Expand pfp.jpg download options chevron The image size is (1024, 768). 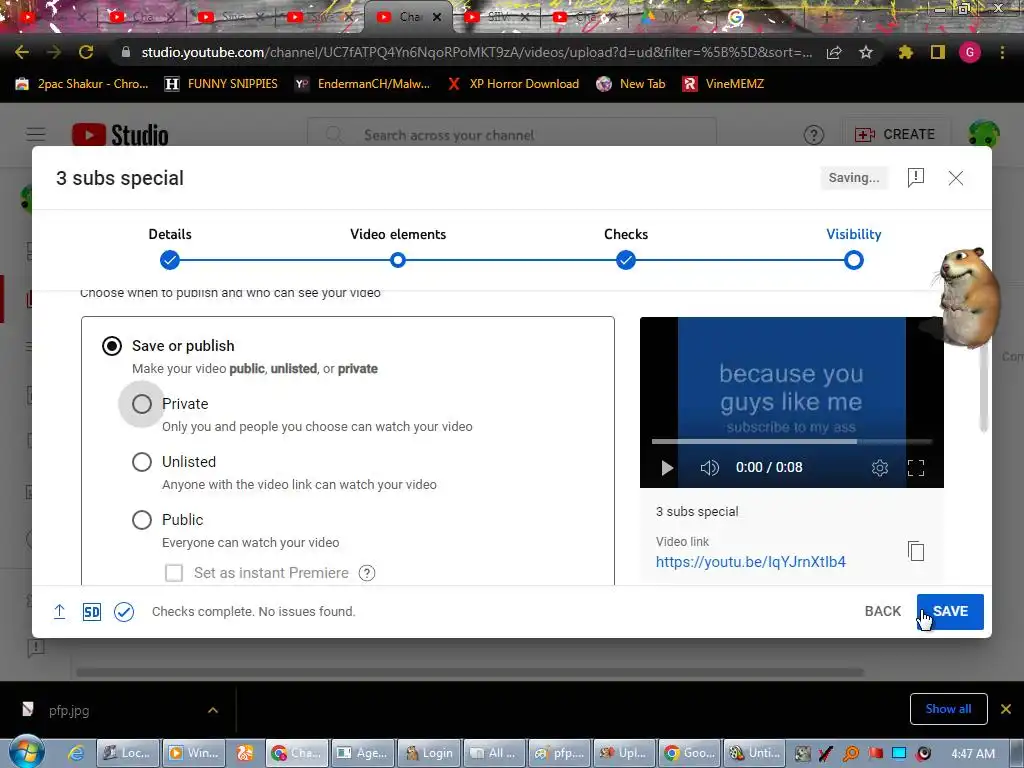213,710
